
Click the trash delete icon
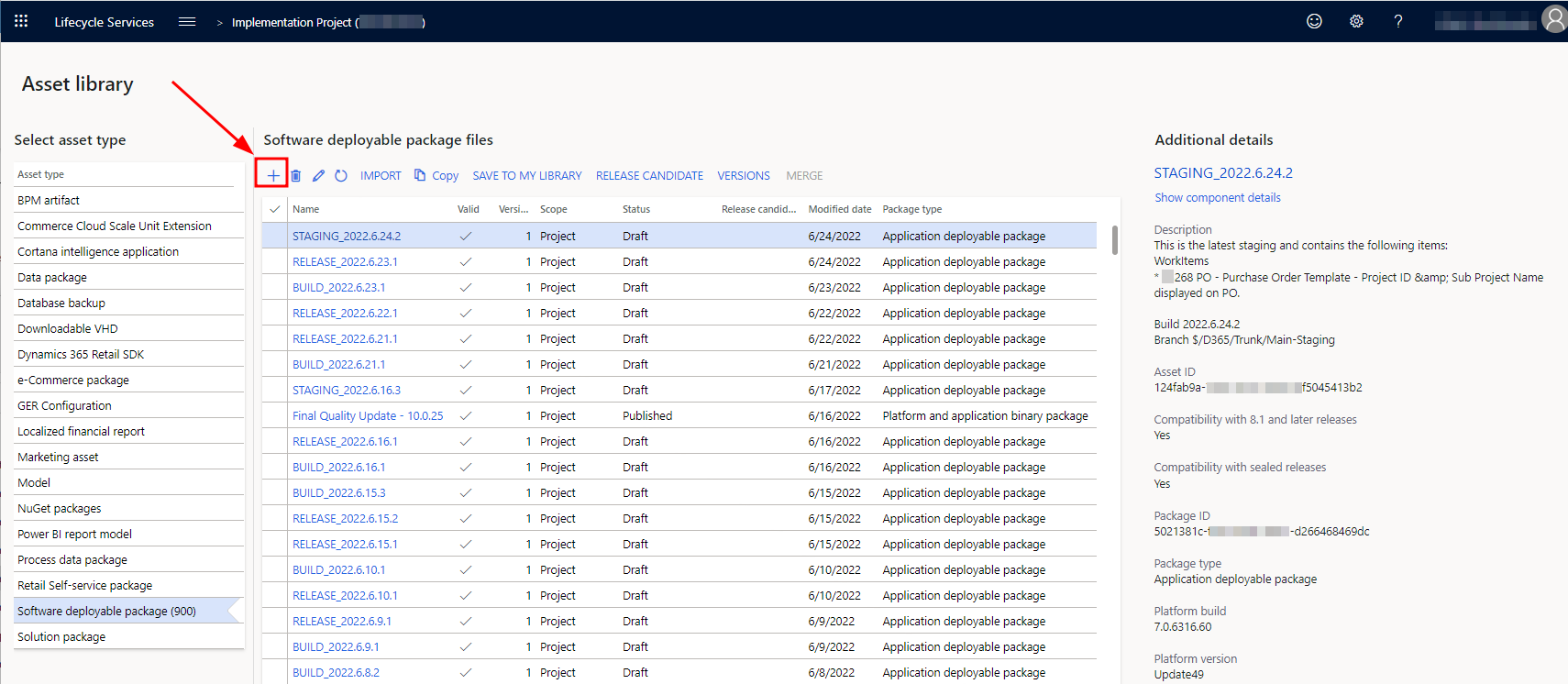pos(295,175)
